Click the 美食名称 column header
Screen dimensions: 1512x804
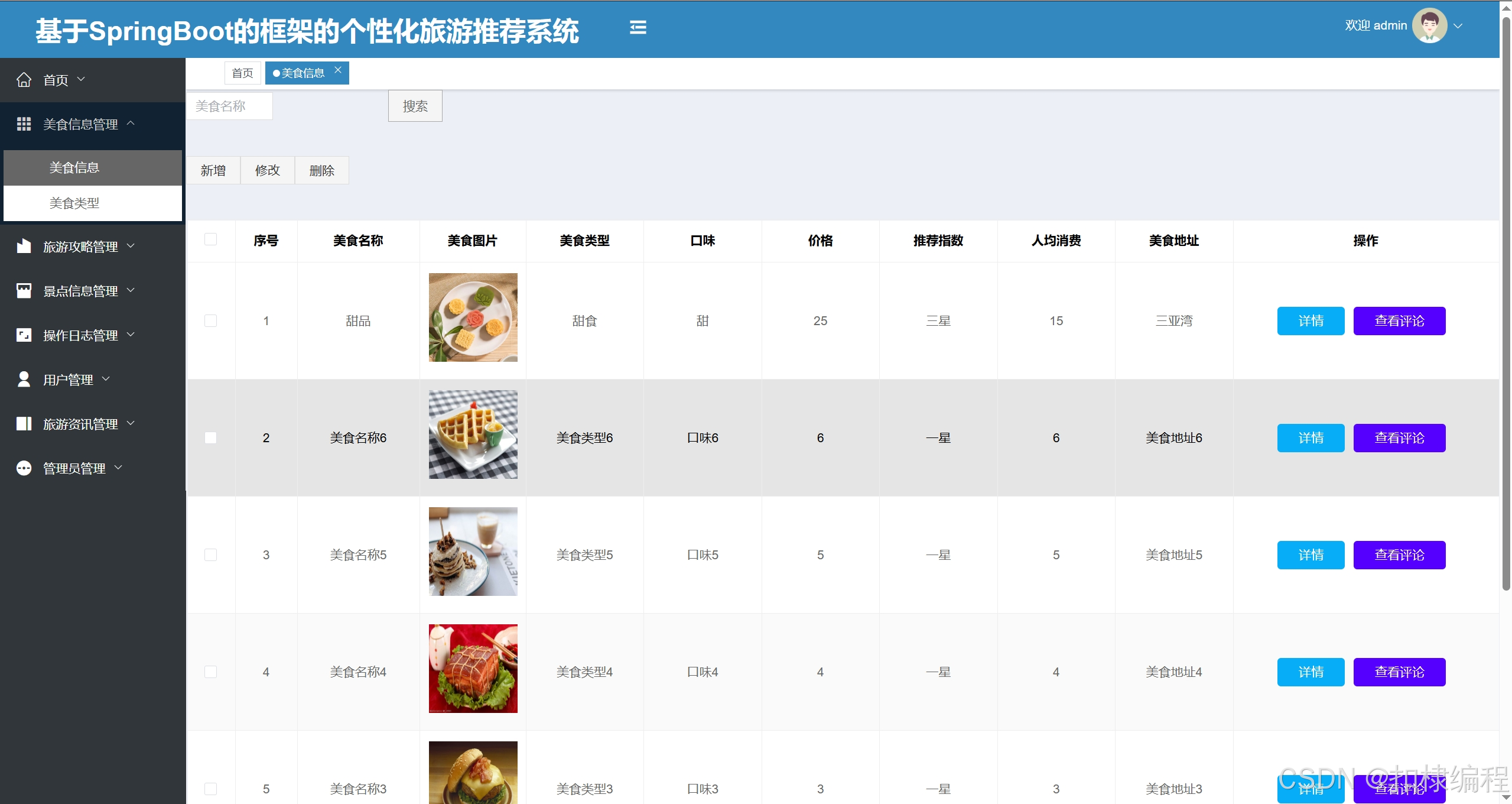click(358, 241)
